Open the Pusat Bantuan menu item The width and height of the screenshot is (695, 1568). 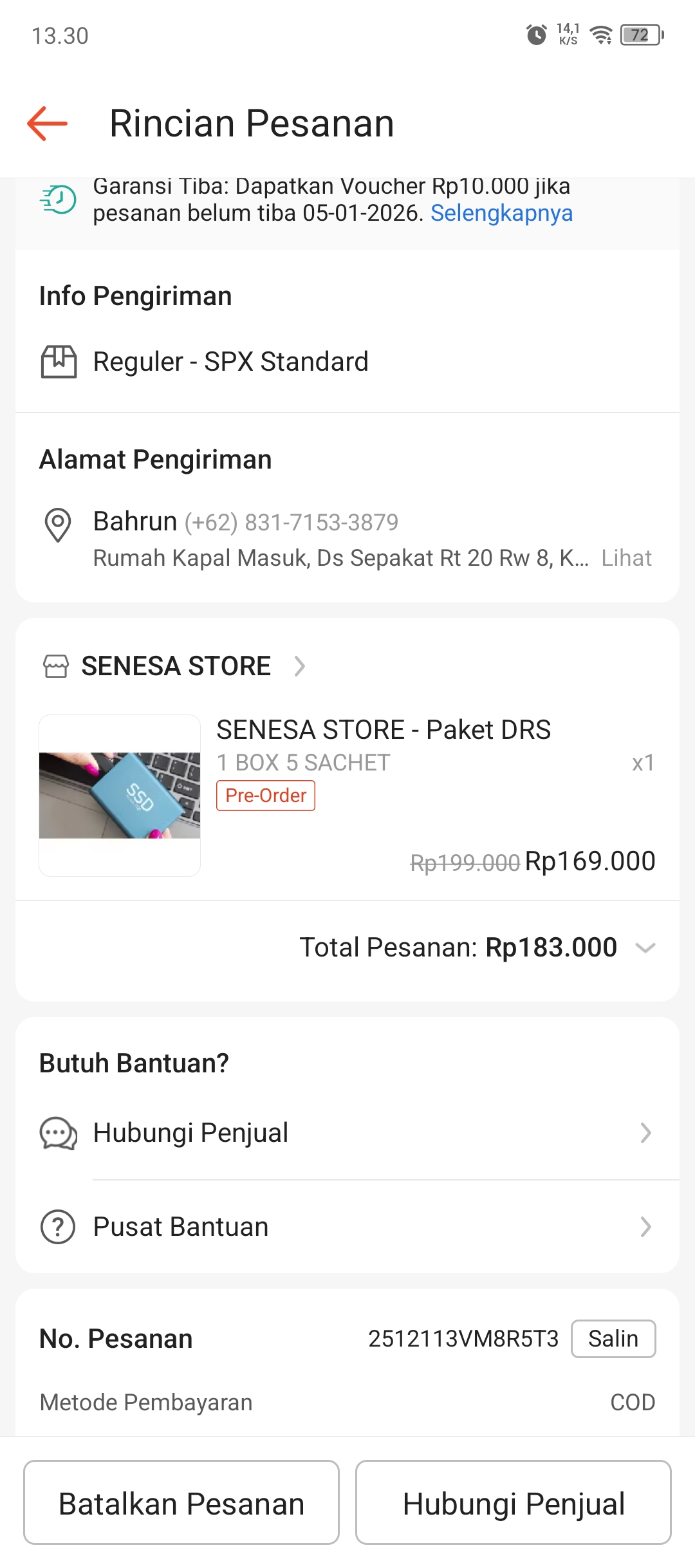pos(181,1227)
